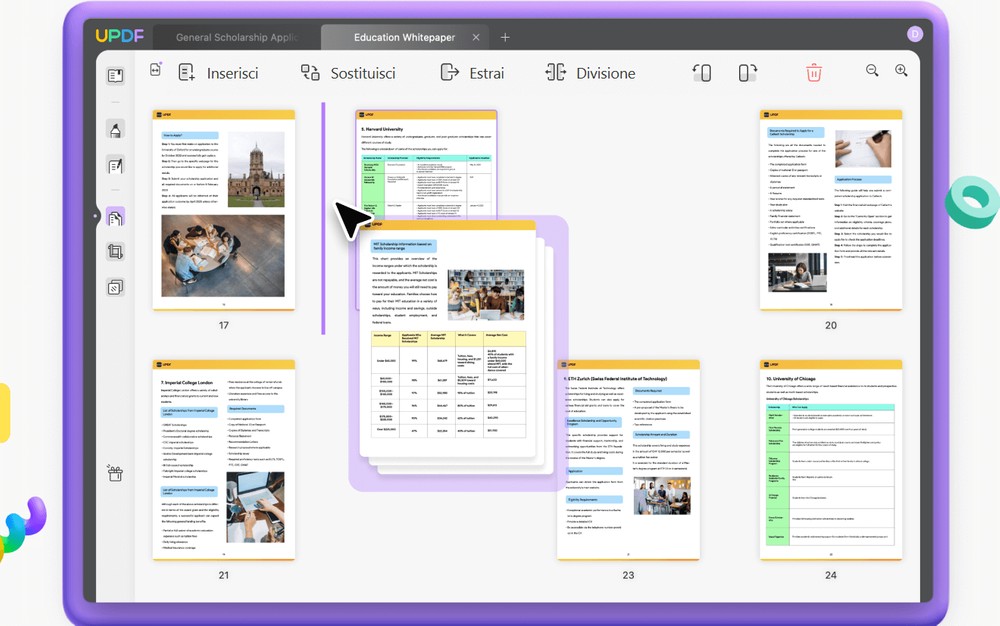Click the gift box icon
Viewport: 1000px width, 626px height.
[x=115, y=473]
